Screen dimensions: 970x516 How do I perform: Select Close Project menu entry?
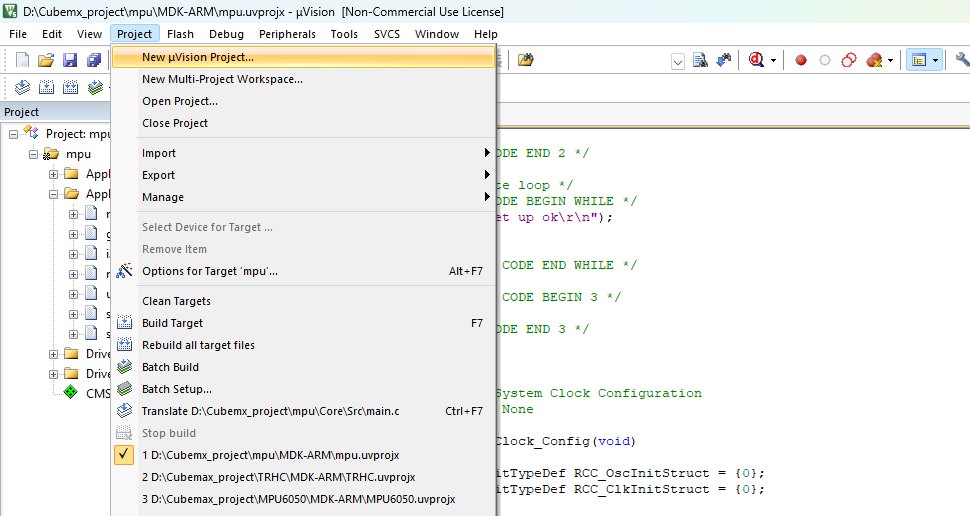[x=304, y=123]
